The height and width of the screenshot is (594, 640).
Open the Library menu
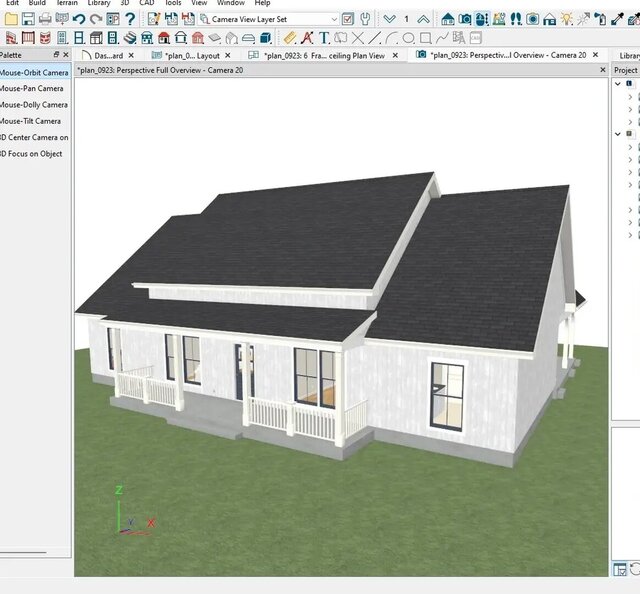point(99,3)
